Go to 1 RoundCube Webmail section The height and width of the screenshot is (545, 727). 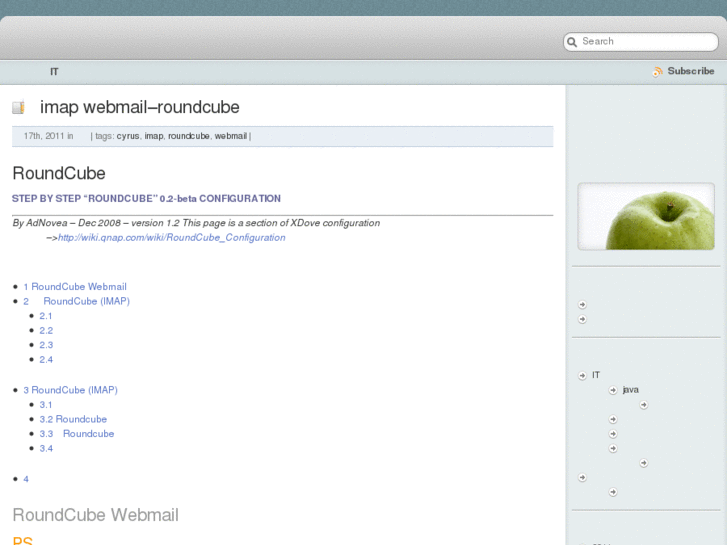click(x=75, y=287)
